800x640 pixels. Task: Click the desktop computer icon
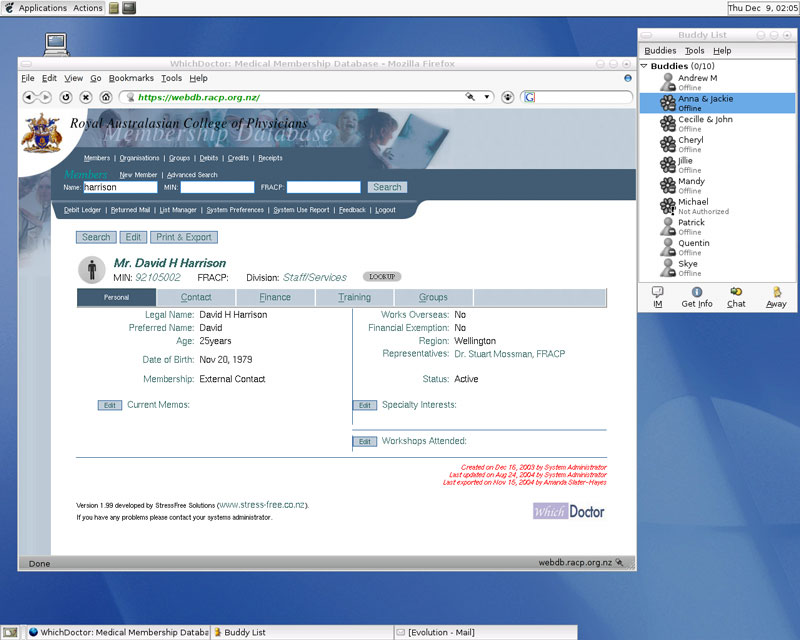(56, 44)
